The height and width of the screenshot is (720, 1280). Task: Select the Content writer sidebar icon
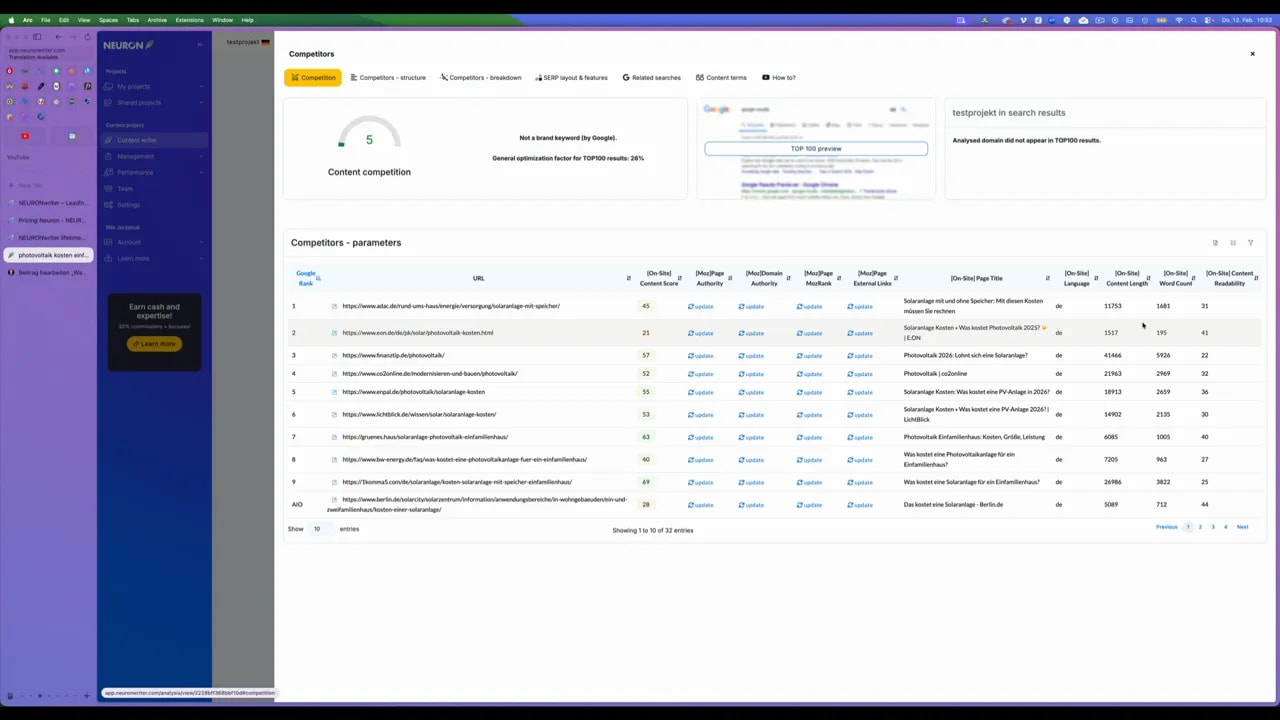tap(110, 140)
